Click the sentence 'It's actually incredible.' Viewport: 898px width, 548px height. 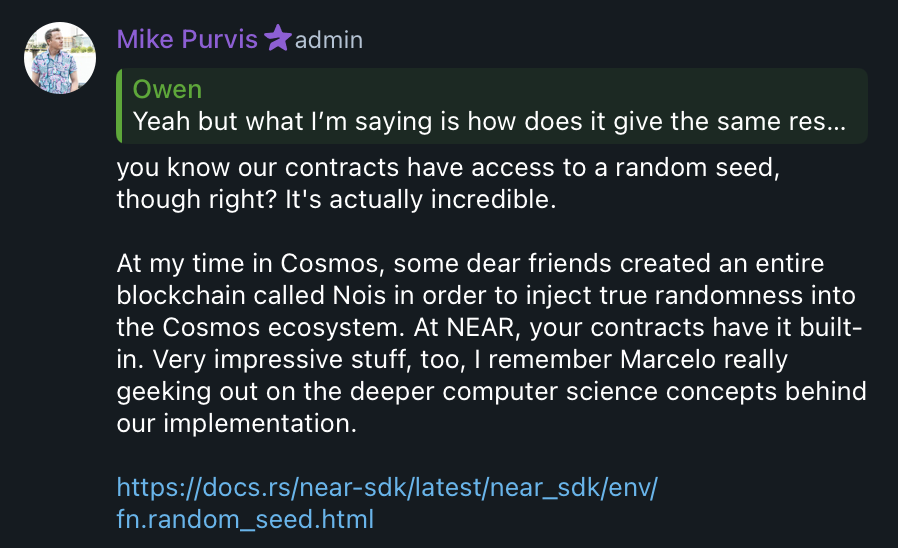click(x=421, y=200)
